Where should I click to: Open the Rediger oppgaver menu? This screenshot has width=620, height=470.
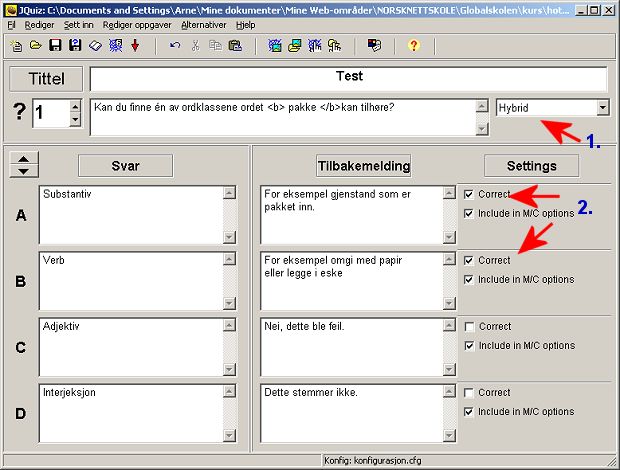(x=137, y=25)
